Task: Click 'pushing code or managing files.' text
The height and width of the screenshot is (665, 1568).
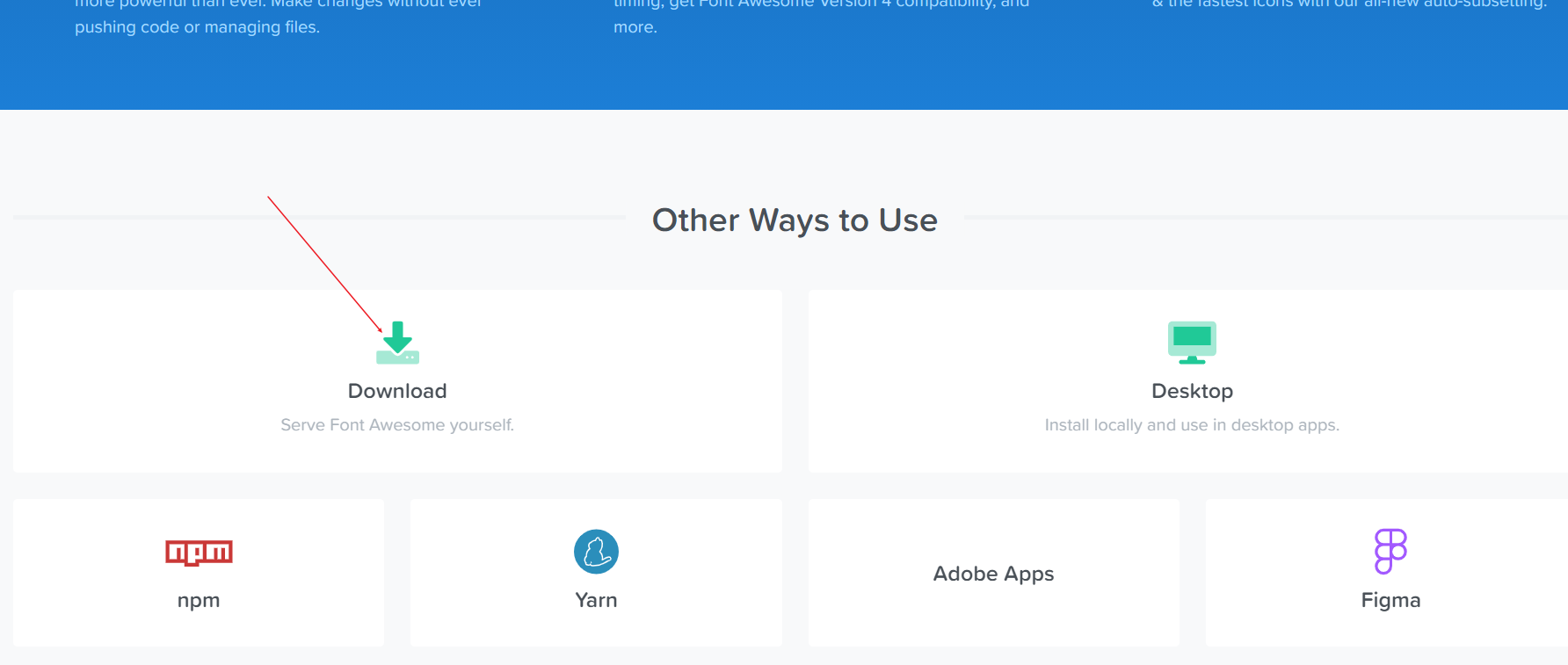Action: click(197, 27)
